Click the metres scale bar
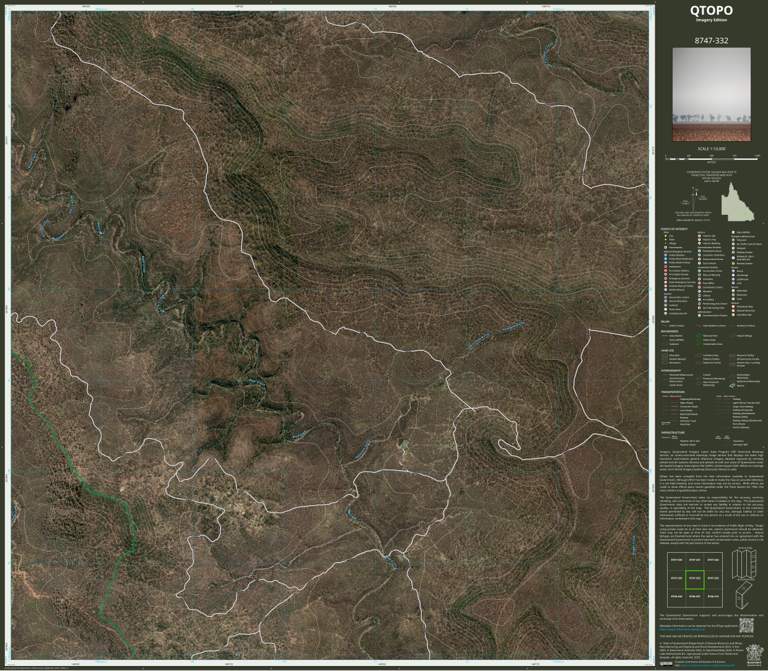The width and height of the screenshot is (768, 671). pyautogui.click(x=713, y=158)
